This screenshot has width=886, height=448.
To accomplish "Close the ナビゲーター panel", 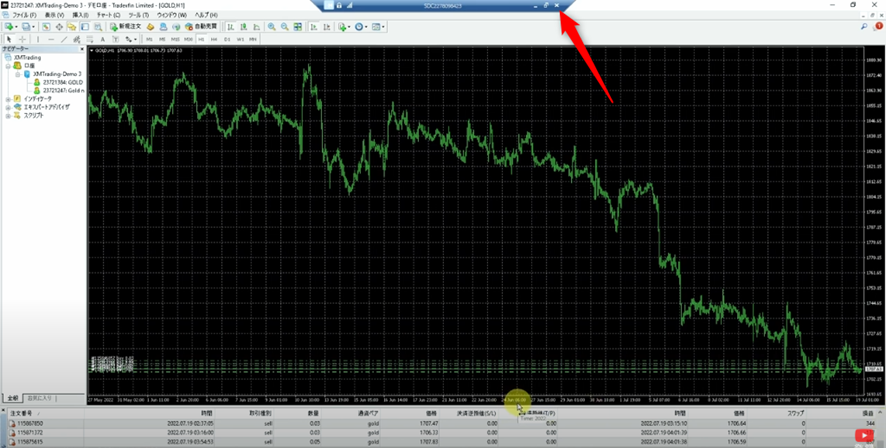I will pos(82,49).
